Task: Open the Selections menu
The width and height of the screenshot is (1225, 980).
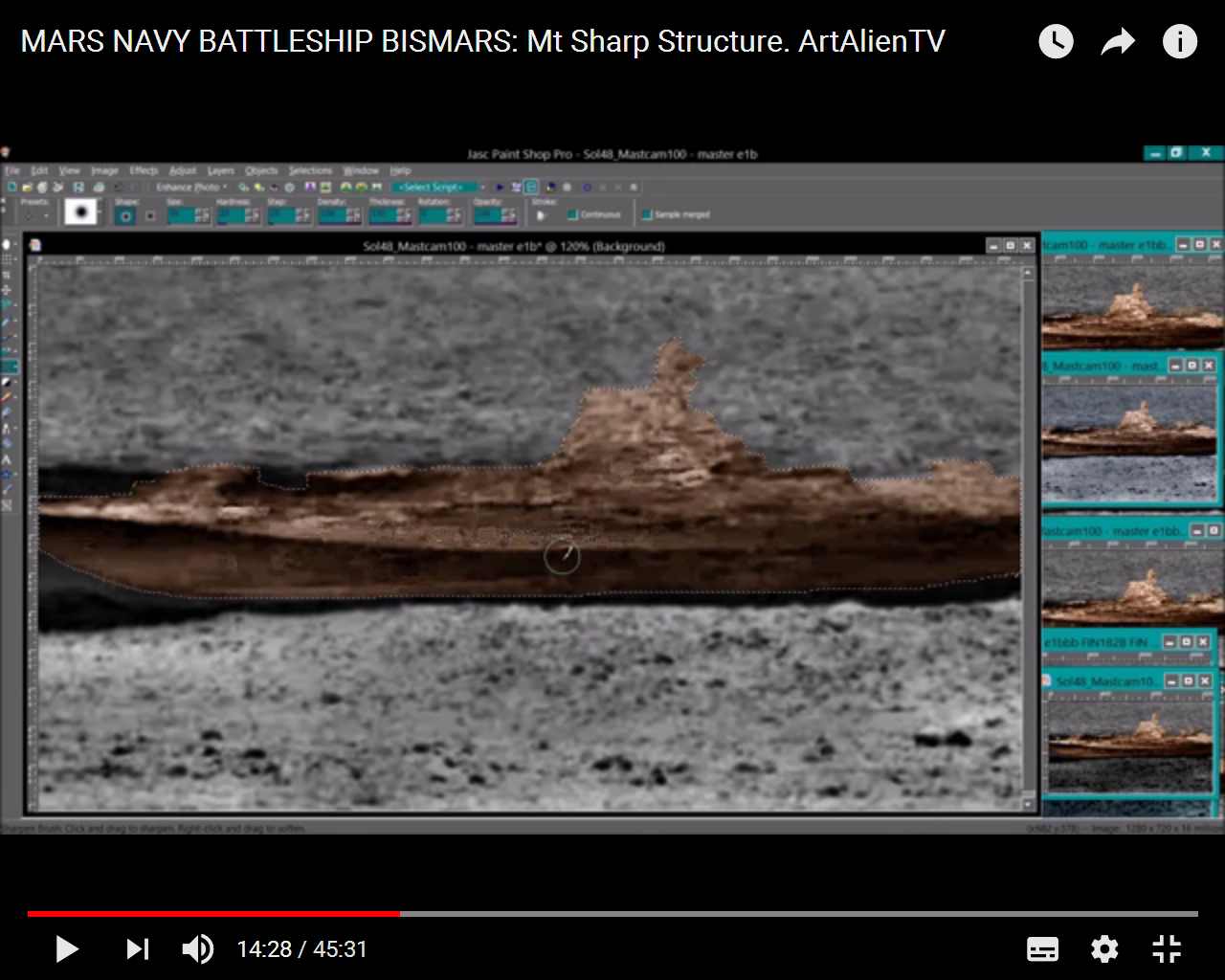Action: 310,170
